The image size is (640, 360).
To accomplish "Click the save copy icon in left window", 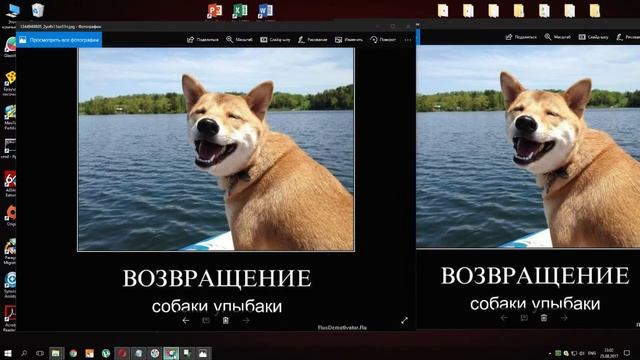I will [x=206, y=321].
